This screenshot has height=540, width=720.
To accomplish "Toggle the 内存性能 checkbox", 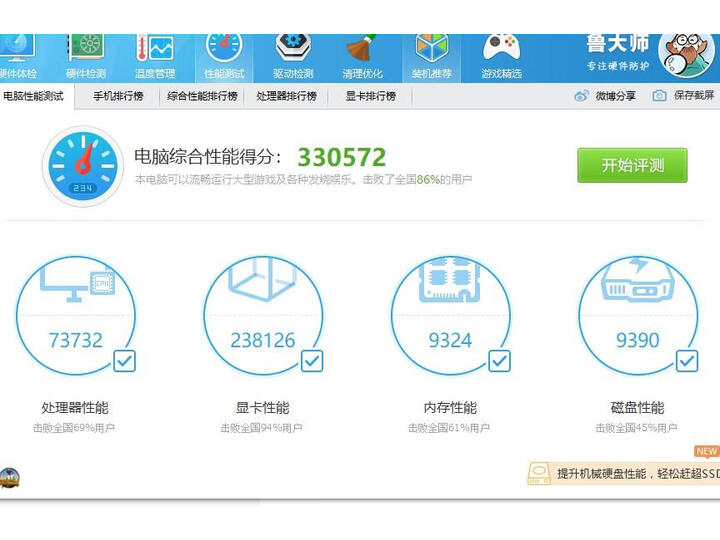I will pos(499,360).
